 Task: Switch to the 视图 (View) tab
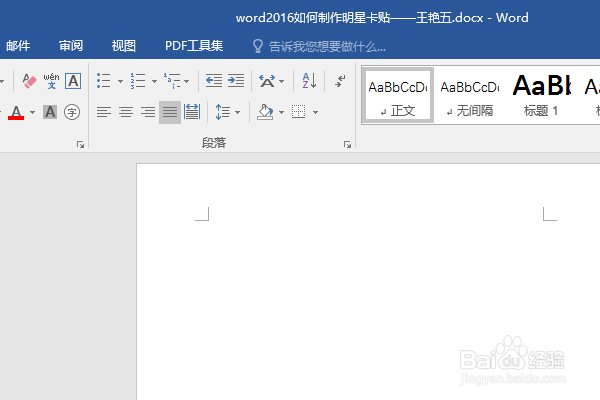coord(124,46)
